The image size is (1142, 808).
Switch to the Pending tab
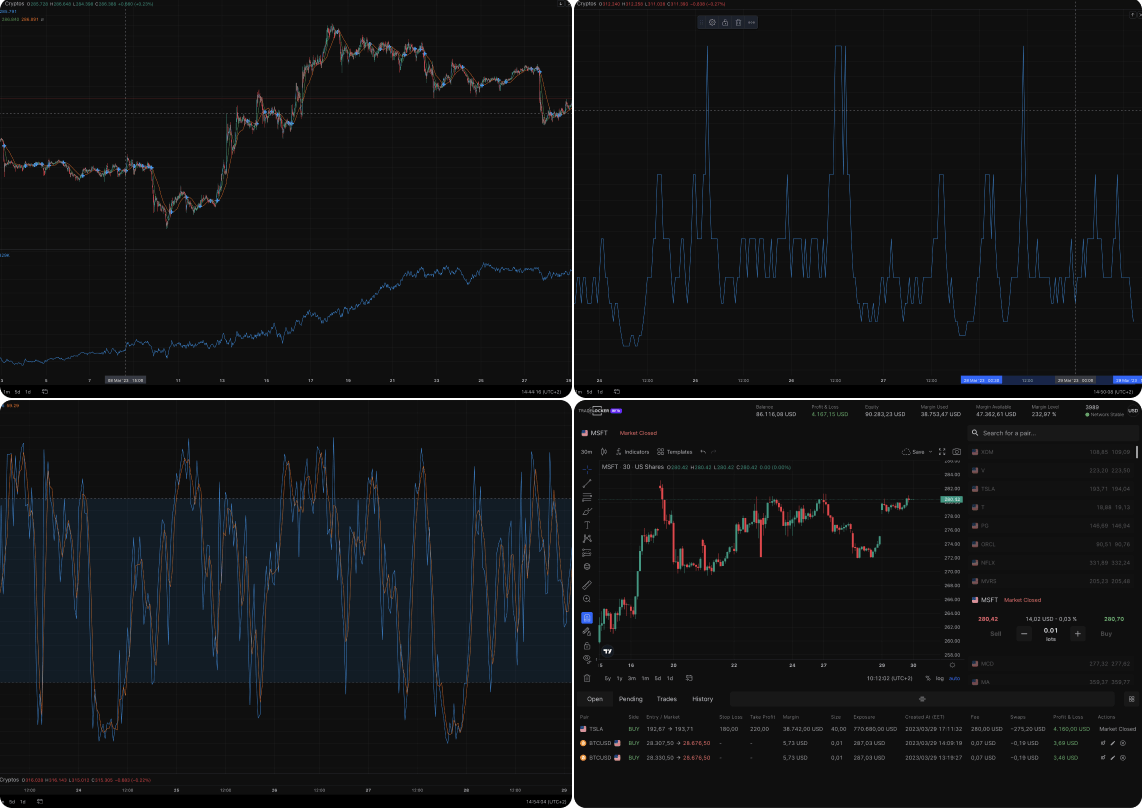630,698
